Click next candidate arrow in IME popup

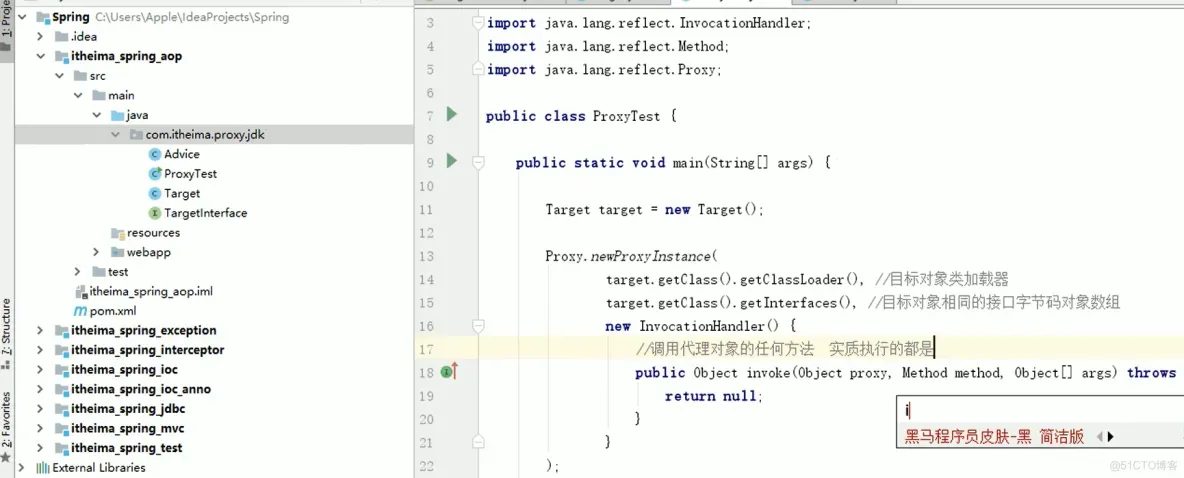tap(1111, 436)
